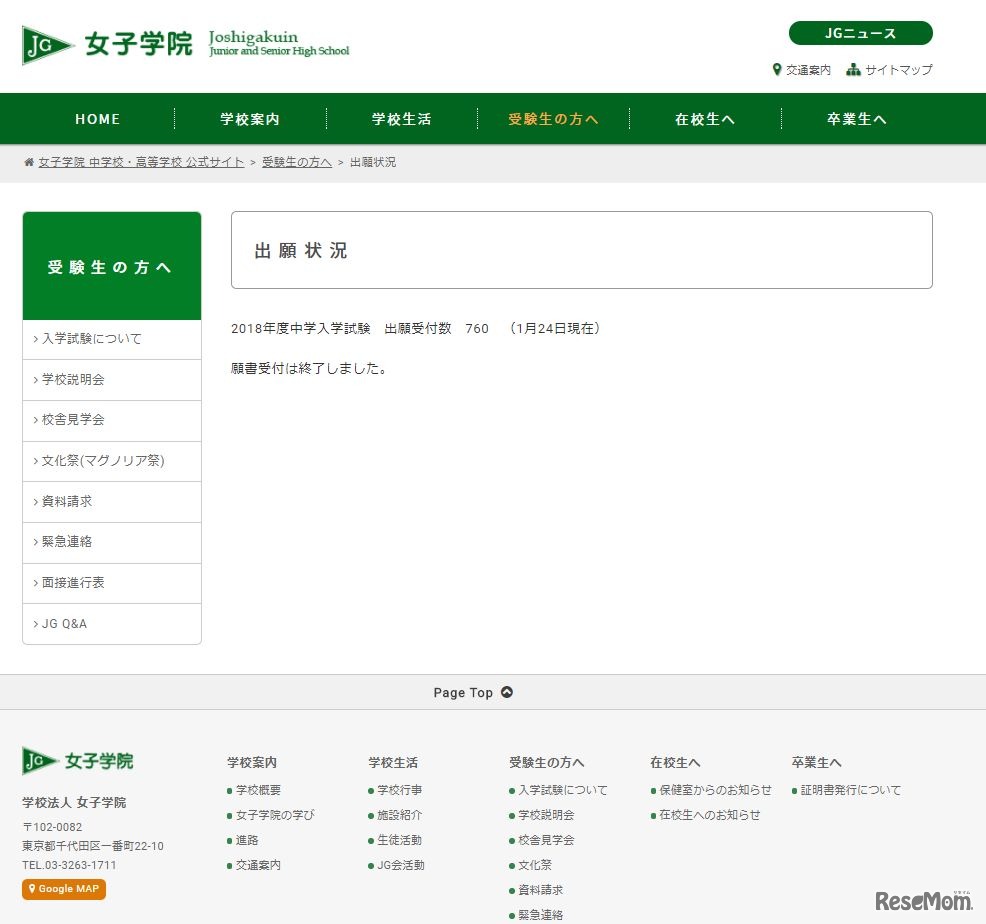Select 在校生へ in the navigation bar

[705, 118]
